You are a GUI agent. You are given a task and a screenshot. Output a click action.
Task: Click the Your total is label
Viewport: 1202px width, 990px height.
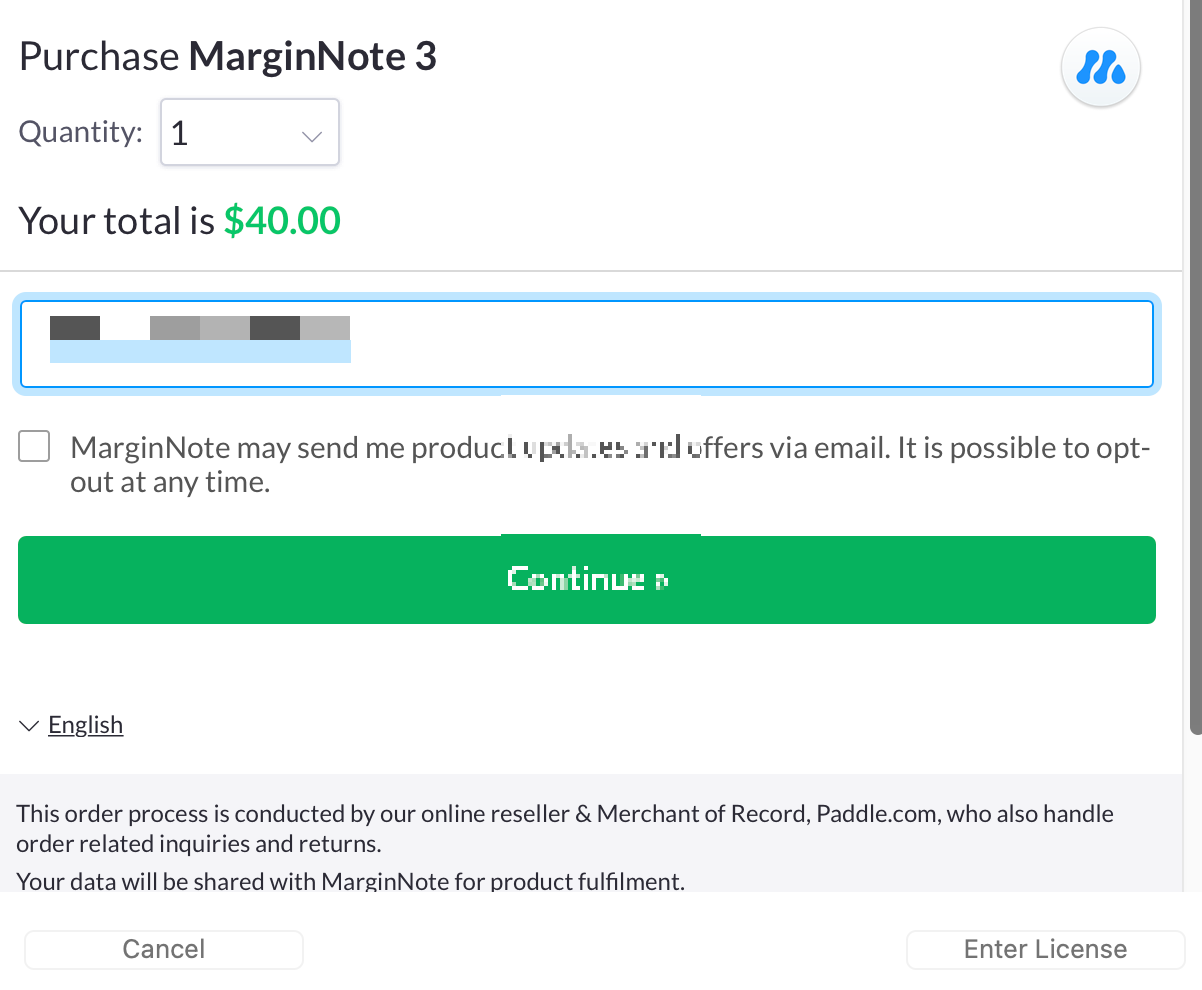[x=117, y=220]
